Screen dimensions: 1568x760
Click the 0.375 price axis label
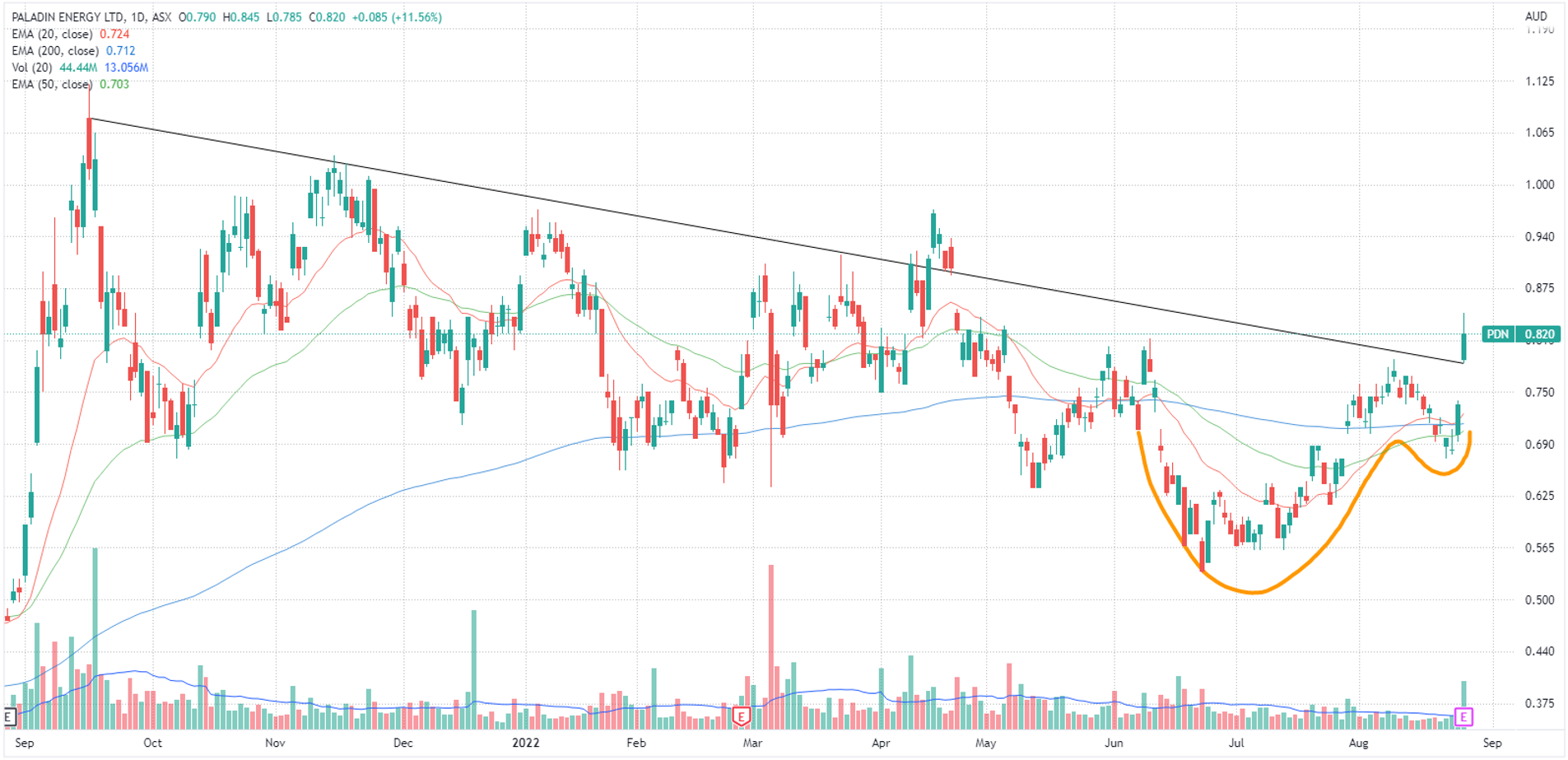click(x=1539, y=703)
